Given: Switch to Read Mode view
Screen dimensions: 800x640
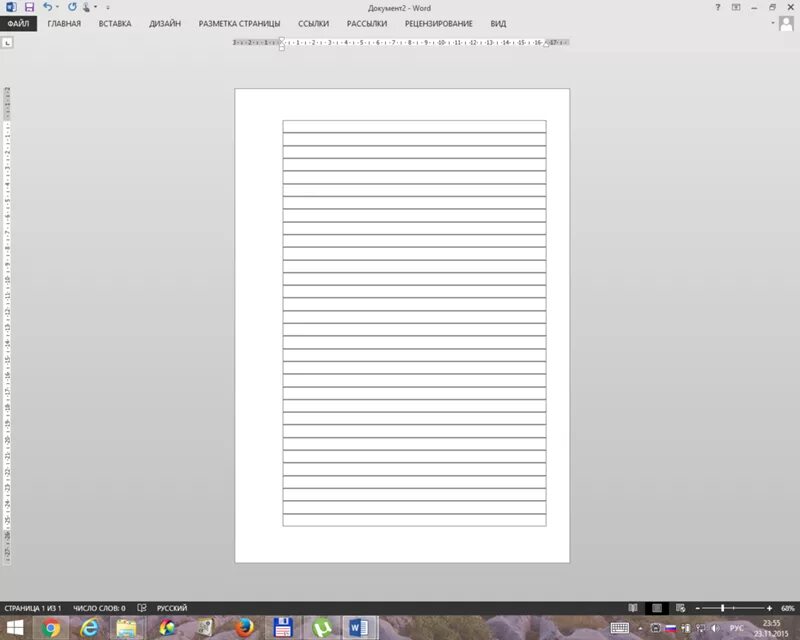Looking at the screenshot, I should [633, 608].
